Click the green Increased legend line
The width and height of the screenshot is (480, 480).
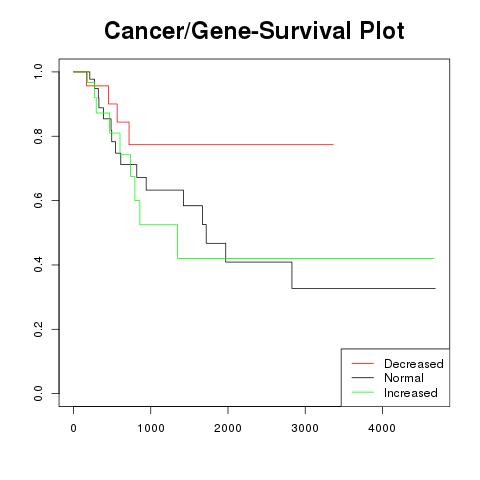(x=363, y=392)
